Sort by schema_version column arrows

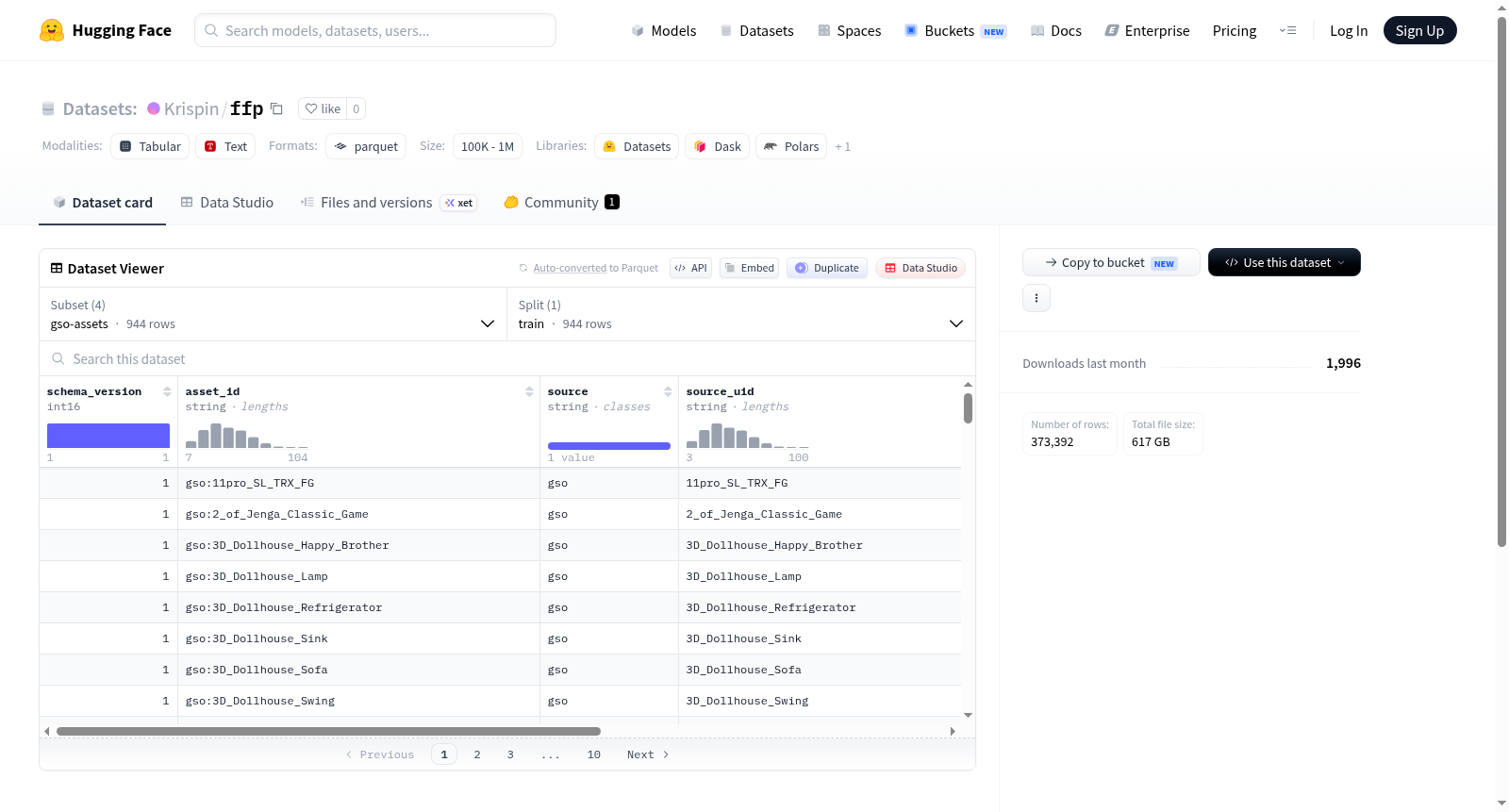tap(167, 391)
